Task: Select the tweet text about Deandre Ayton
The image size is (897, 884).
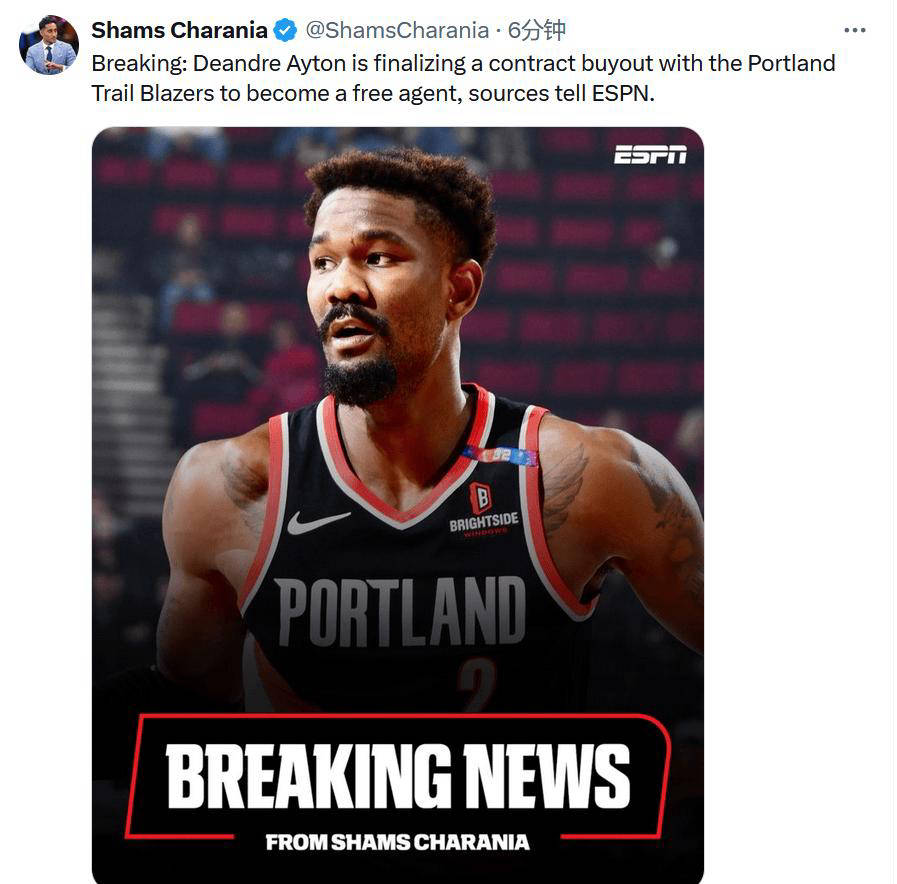Action: [463, 78]
